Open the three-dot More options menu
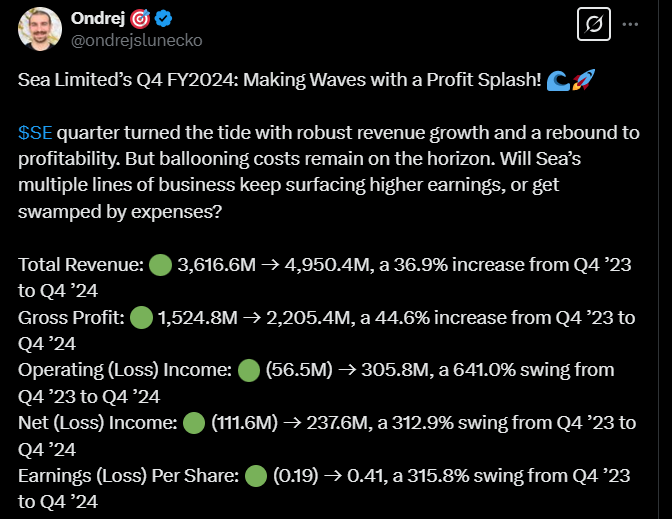The height and width of the screenshot is (519, 672). point(631,24)
